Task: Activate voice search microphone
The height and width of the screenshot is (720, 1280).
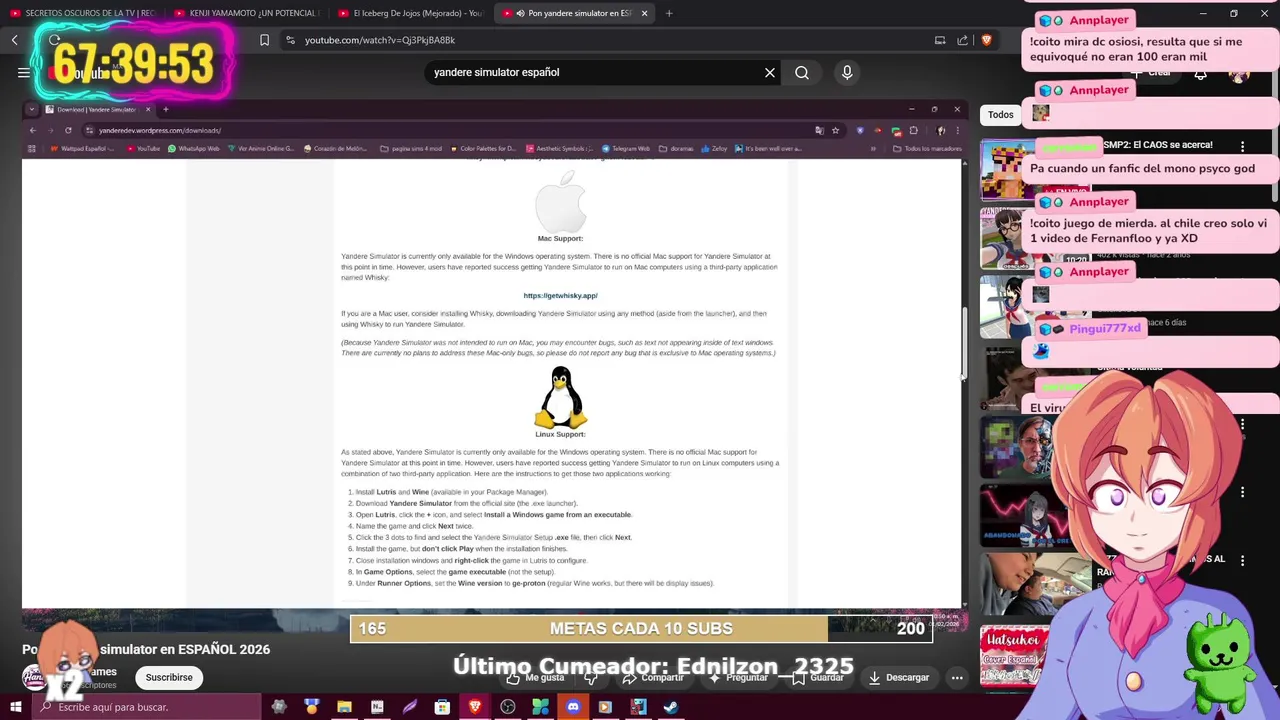Action: [847, 72]
